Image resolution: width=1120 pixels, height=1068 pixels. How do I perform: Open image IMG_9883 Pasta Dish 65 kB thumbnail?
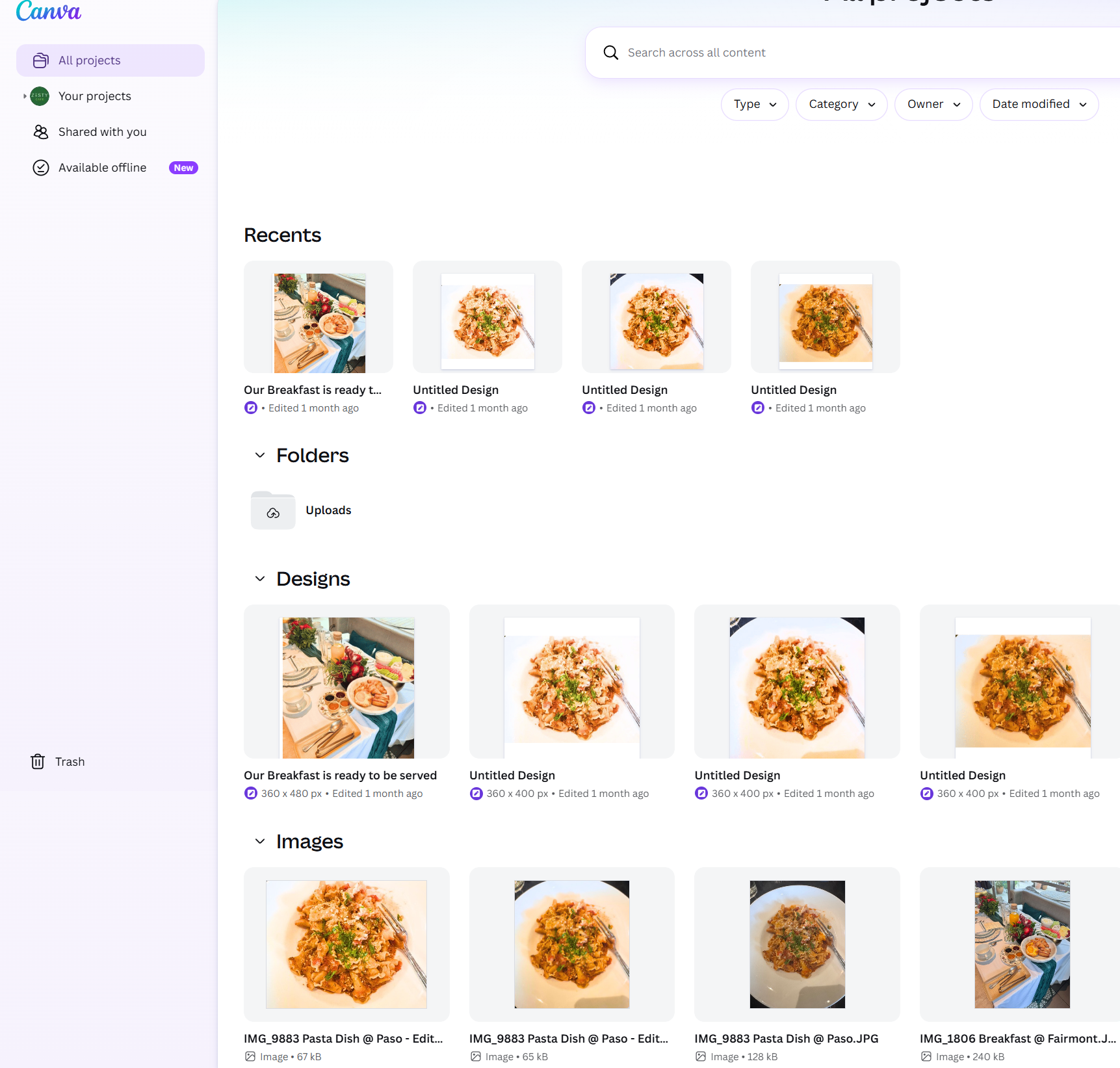point(572,944)
